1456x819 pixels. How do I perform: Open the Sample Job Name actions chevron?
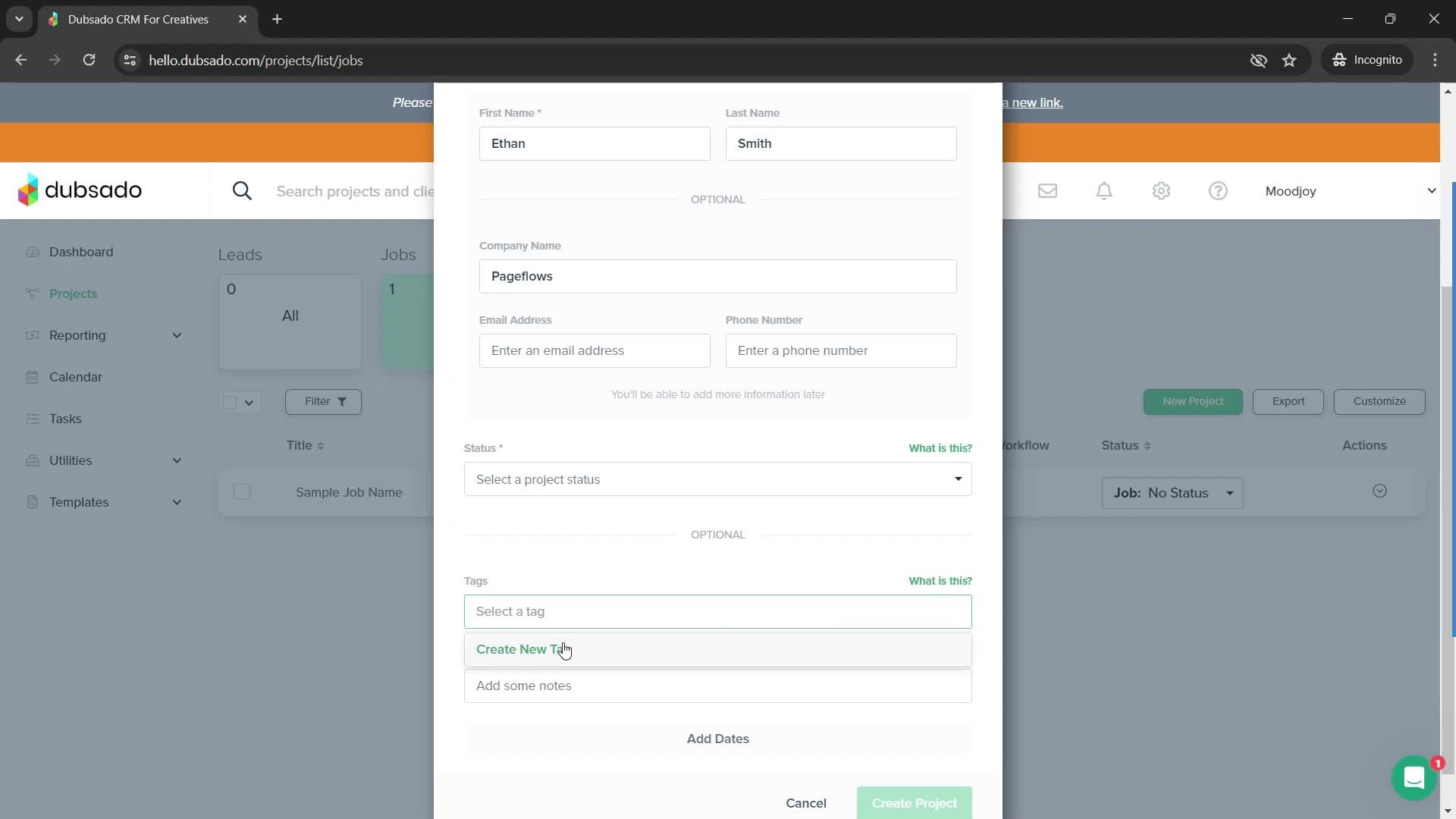[1379, 491]
